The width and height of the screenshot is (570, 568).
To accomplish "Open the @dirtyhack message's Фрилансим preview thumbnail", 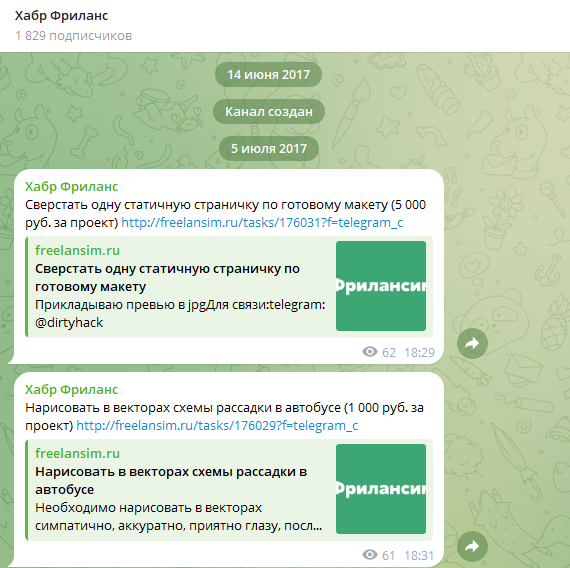I will [x=381, y=286].
